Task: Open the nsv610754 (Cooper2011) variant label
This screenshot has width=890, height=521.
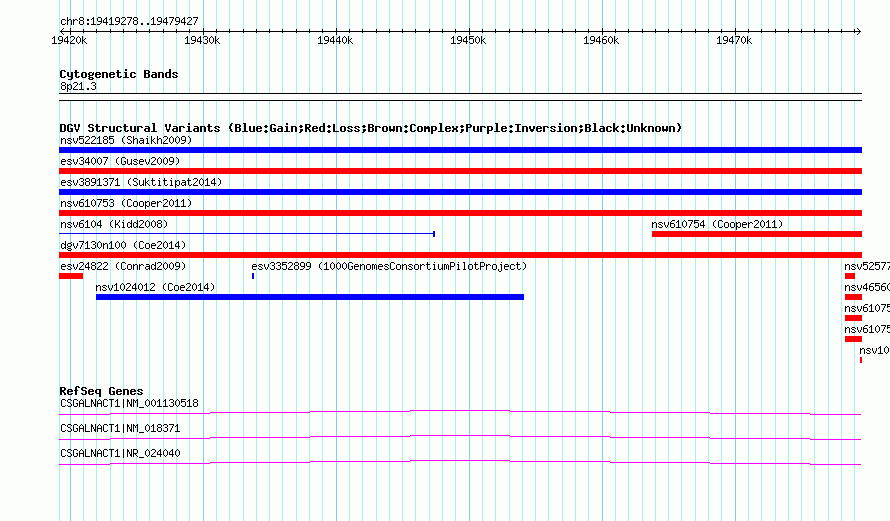Action: [x=717, y=224]
